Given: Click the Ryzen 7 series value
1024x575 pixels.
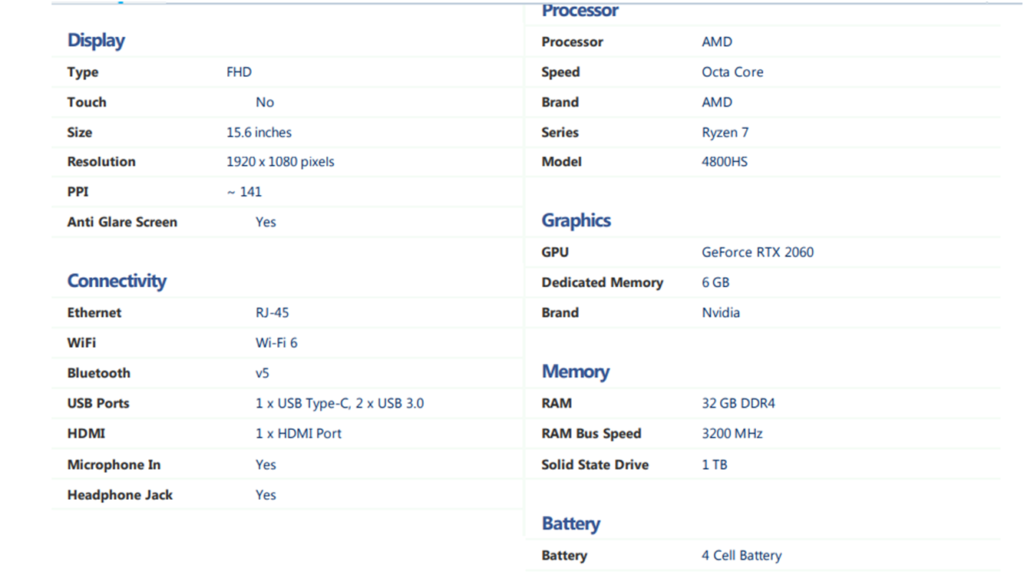Looking at the screenshot, I should [x=725, y=132].
